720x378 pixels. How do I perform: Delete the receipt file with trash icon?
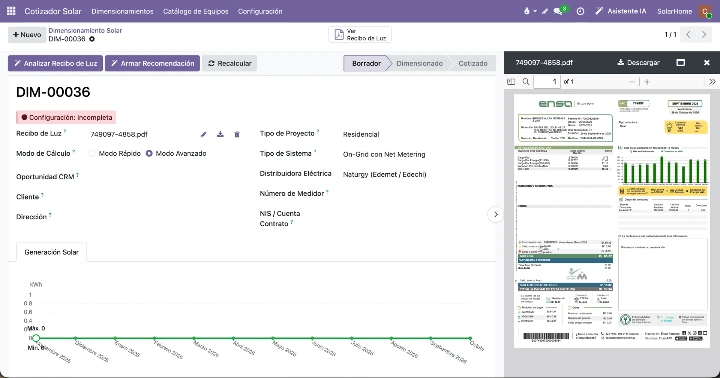(x=237, y=134)
